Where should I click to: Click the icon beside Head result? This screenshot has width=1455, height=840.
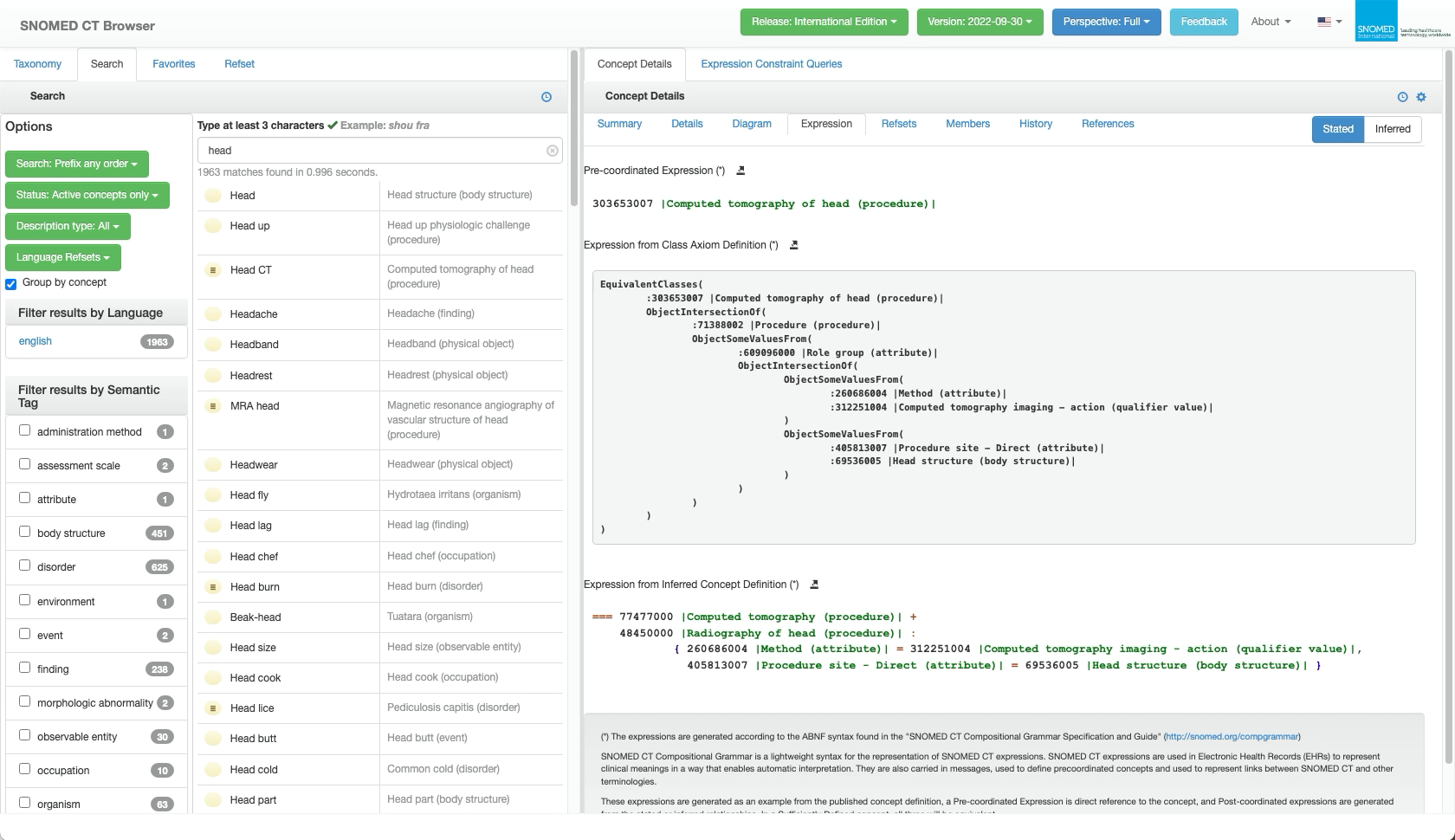(x=212, y=196)
